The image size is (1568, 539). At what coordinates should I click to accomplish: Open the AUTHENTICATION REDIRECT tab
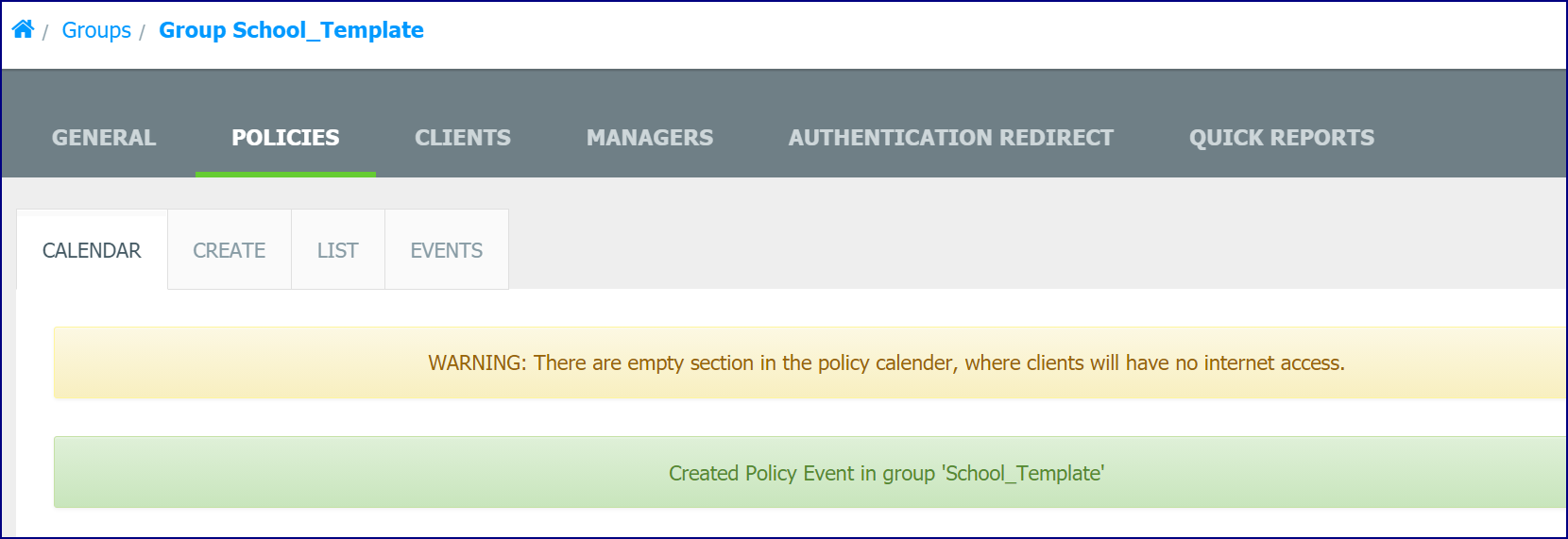pos(951,138)
